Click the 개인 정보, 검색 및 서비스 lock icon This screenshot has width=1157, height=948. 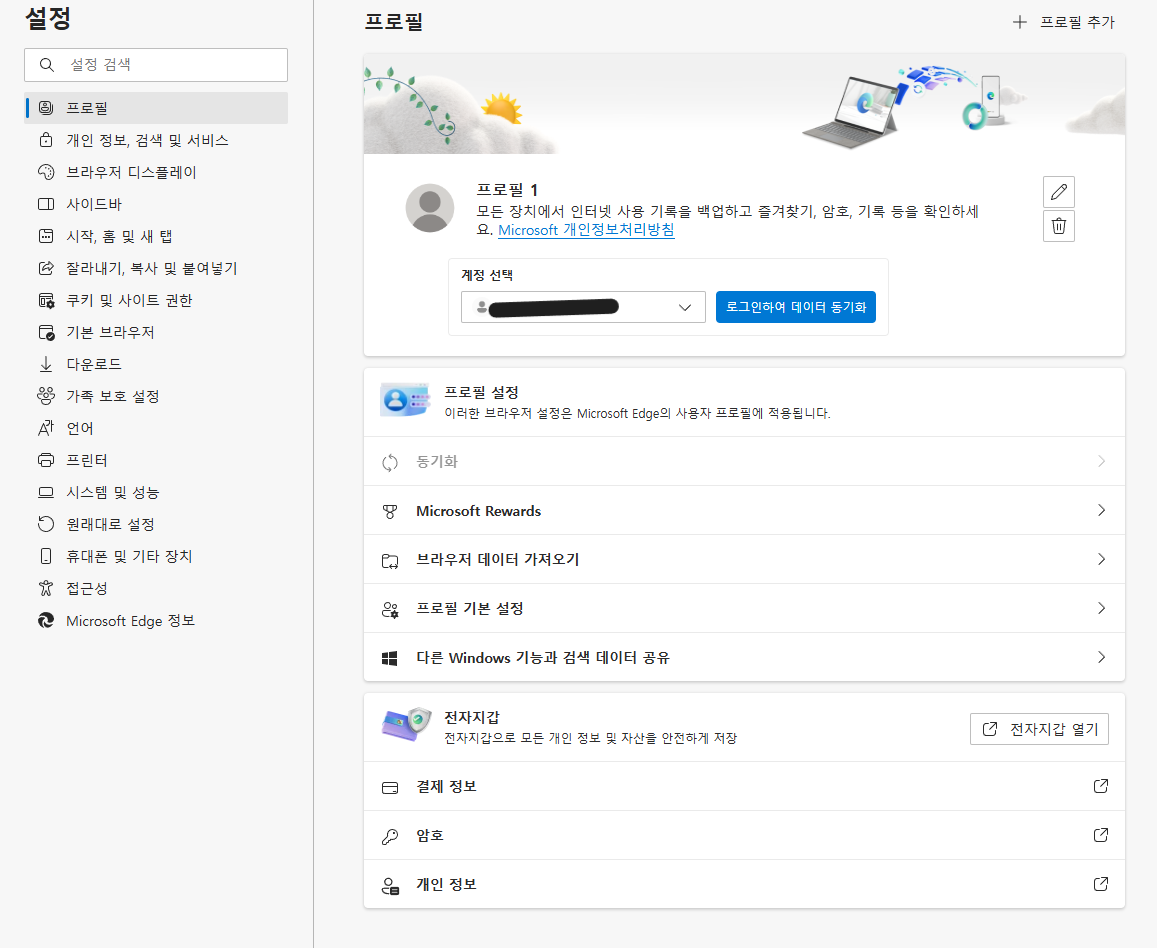tap(46, 139)
